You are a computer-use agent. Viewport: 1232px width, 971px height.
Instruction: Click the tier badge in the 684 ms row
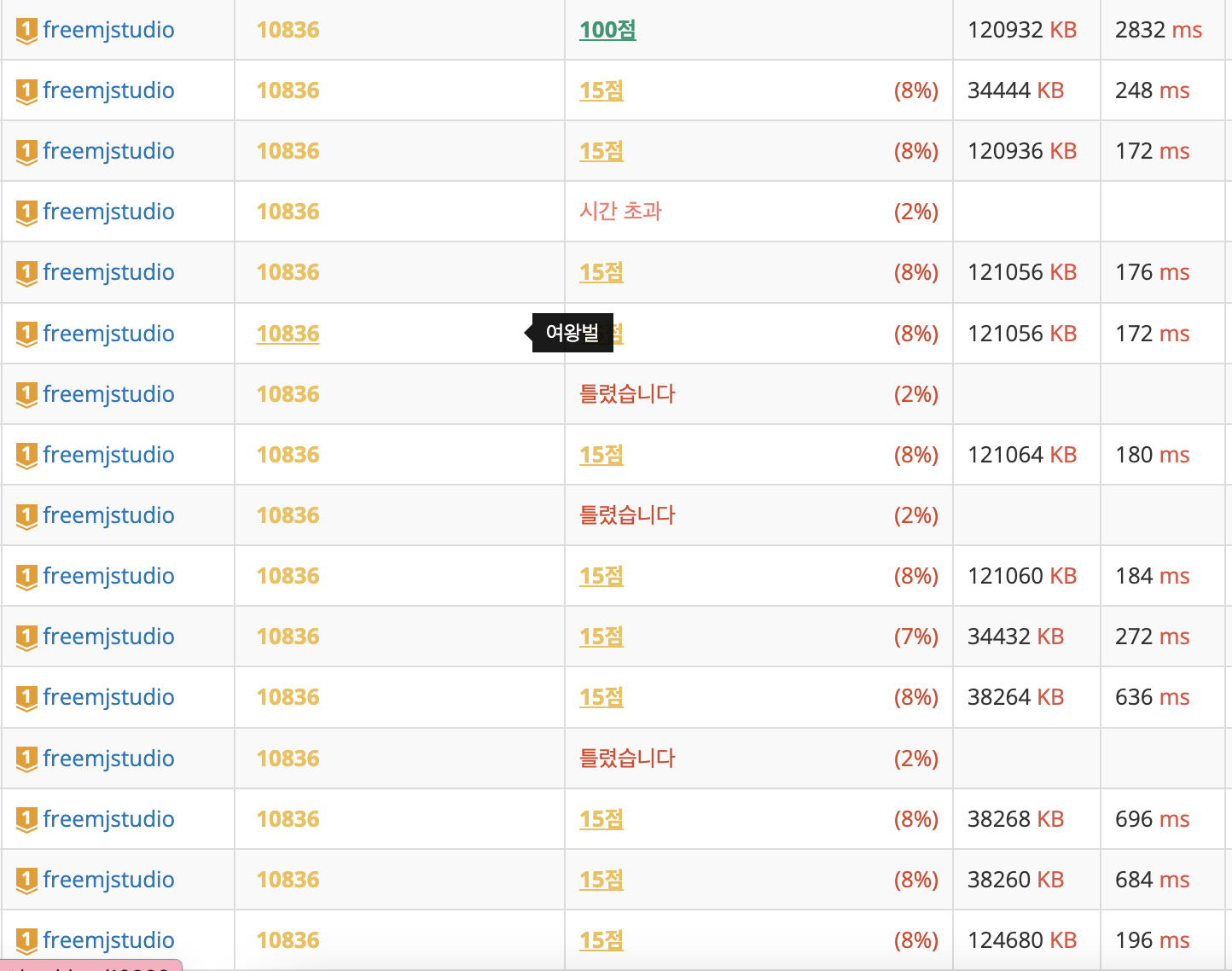(26, 881)
